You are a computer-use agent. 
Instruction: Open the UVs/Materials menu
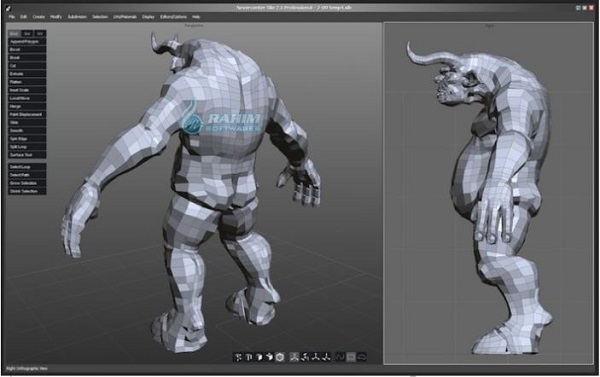tap(125, 17)
